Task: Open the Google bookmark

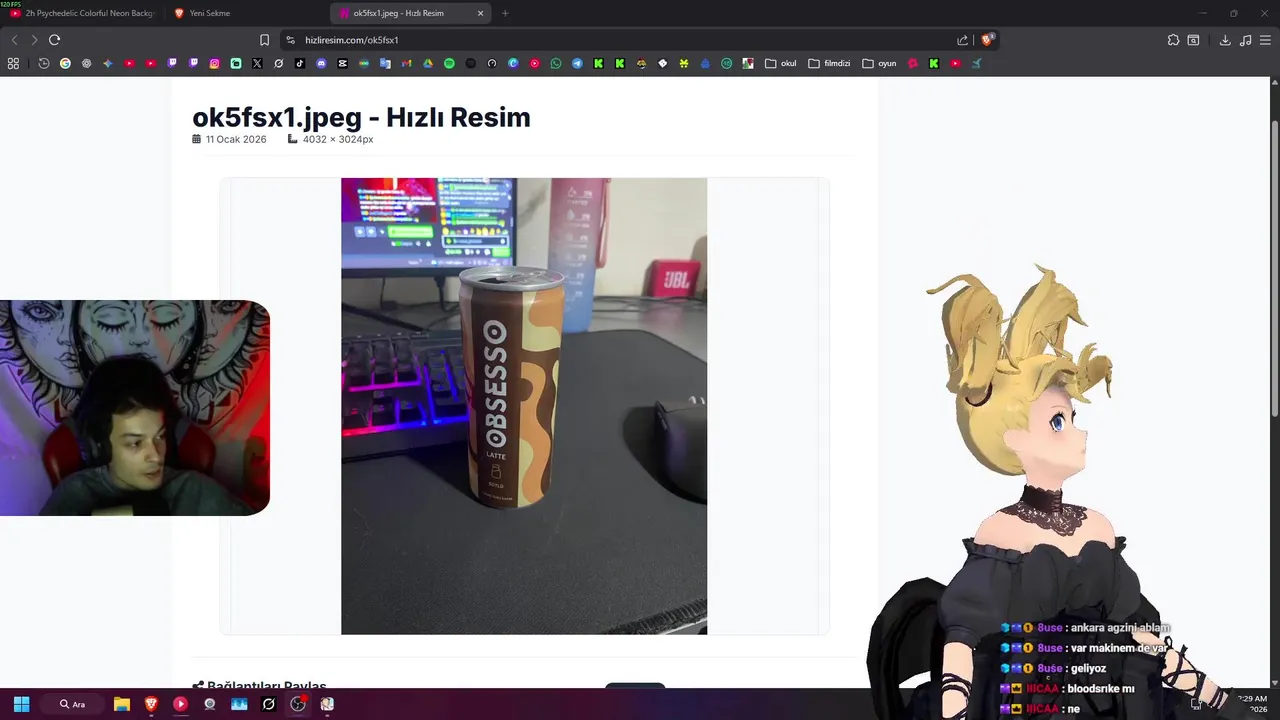Action: coord(65,63)
